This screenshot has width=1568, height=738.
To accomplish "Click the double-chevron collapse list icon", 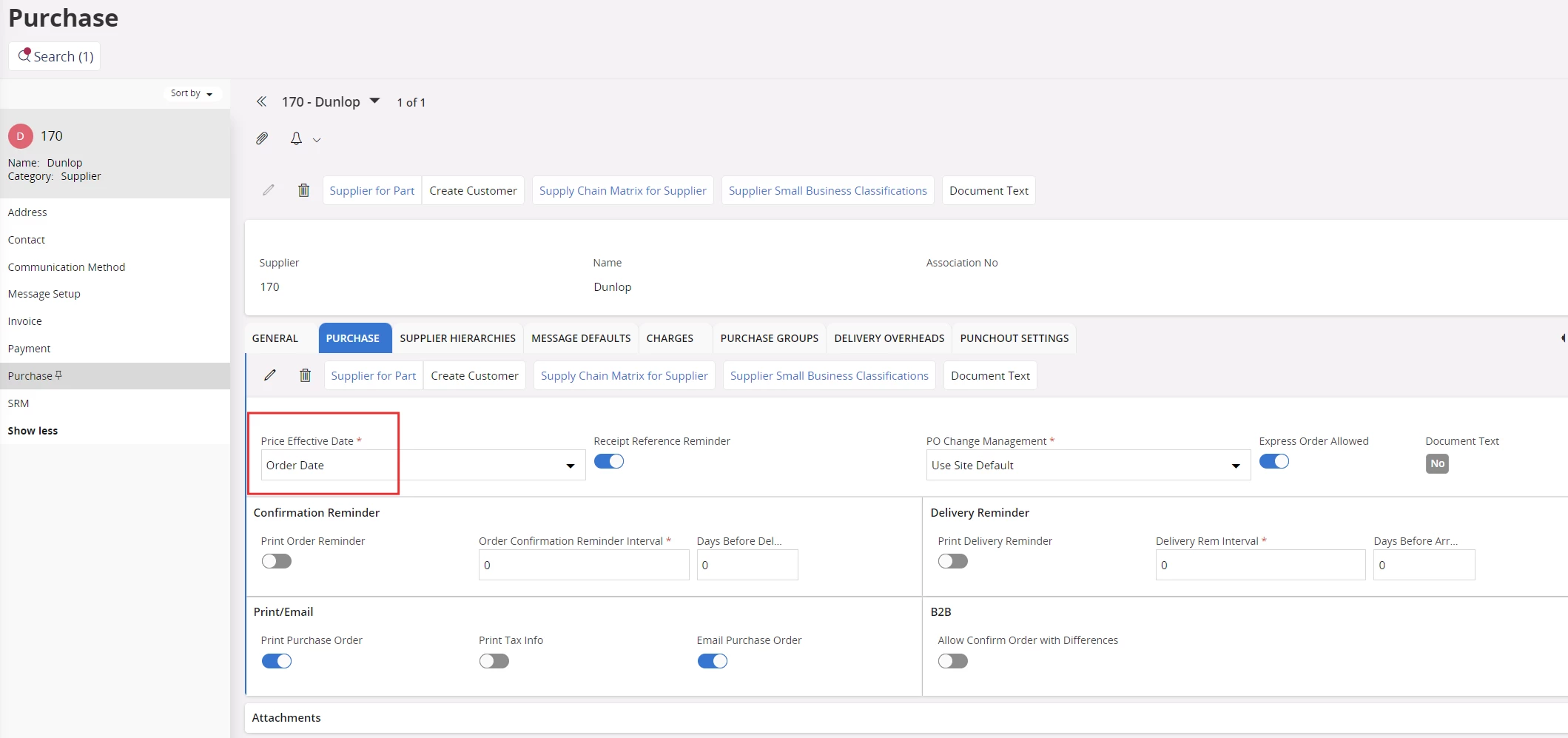I will coord(261,102).
